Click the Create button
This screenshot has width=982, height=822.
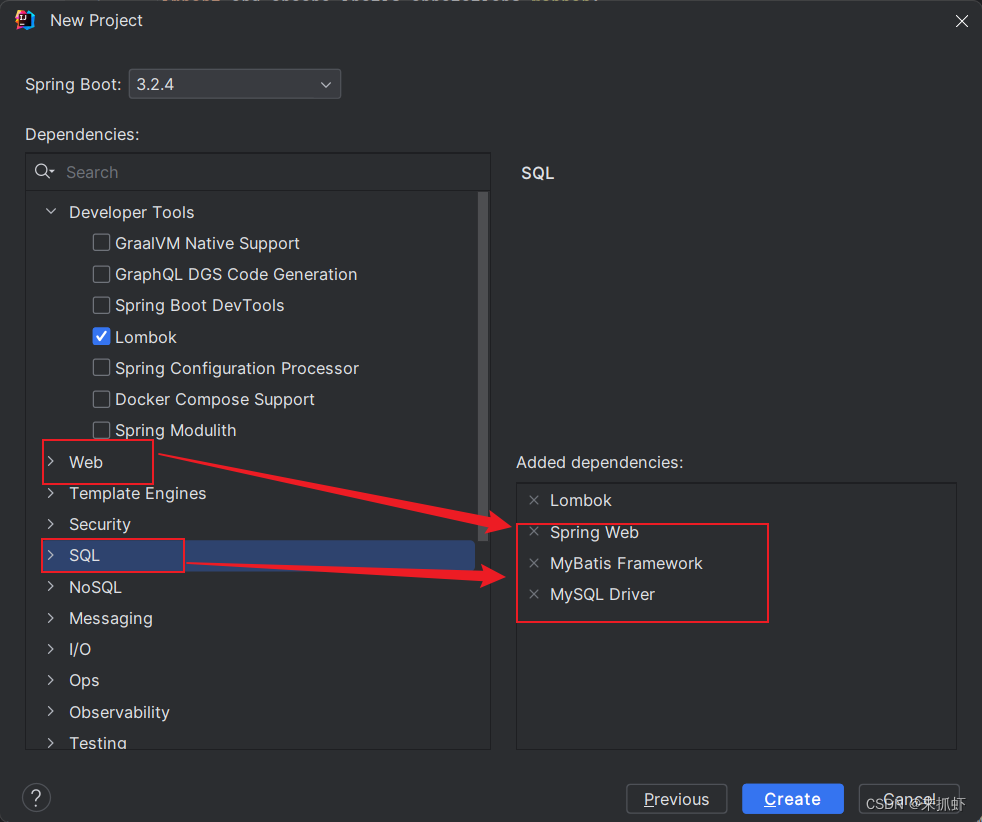point(792,799)
